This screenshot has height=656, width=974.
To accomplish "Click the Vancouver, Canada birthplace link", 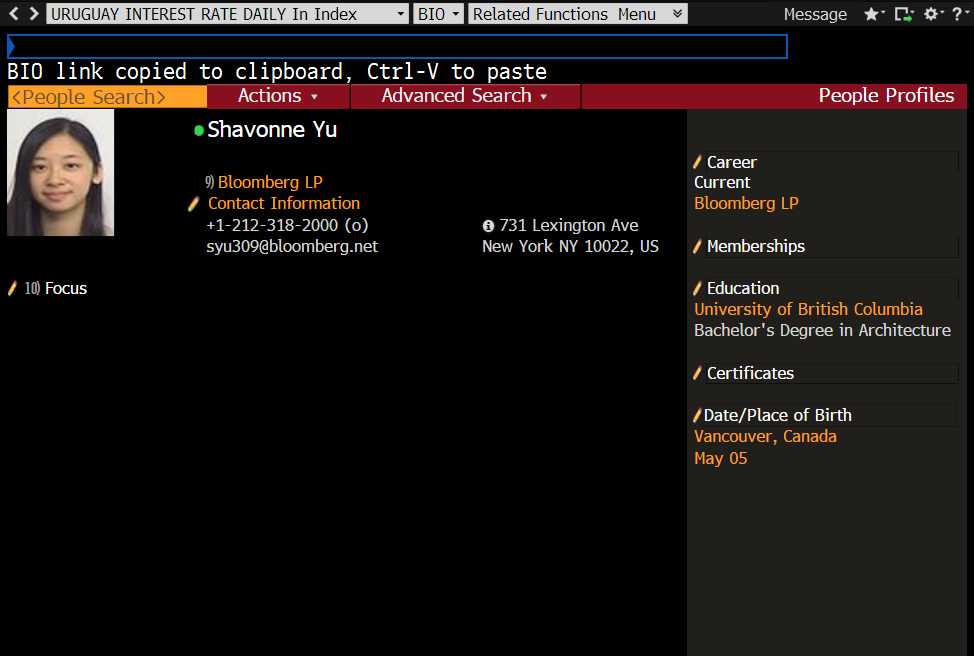I will click(765, 437).
